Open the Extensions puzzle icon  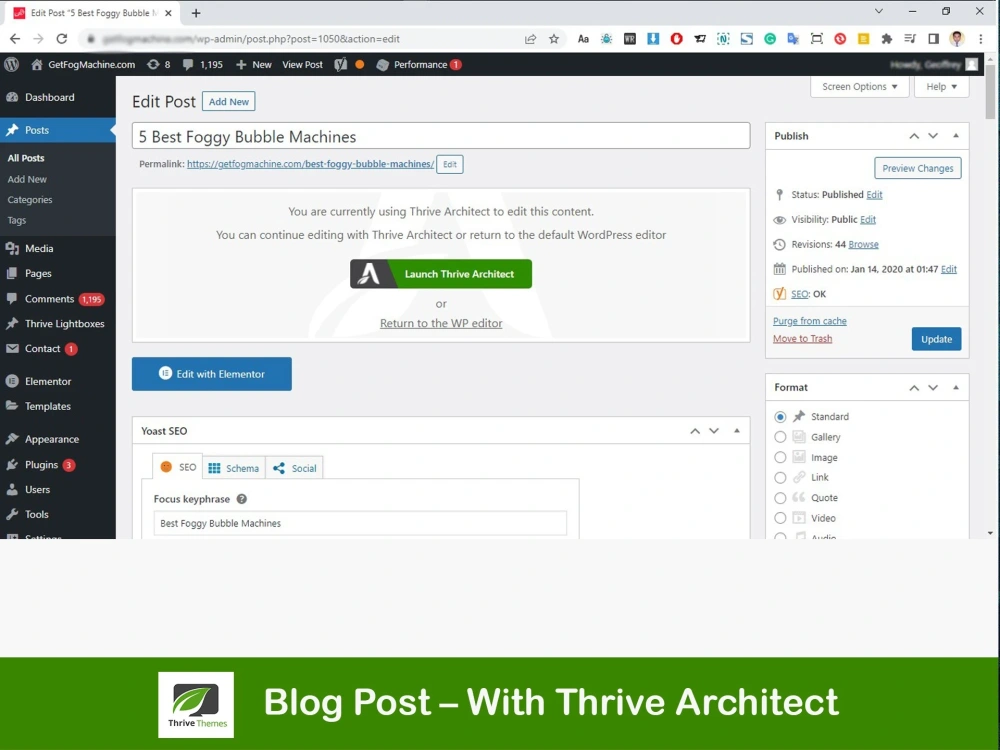pos(886,39)
